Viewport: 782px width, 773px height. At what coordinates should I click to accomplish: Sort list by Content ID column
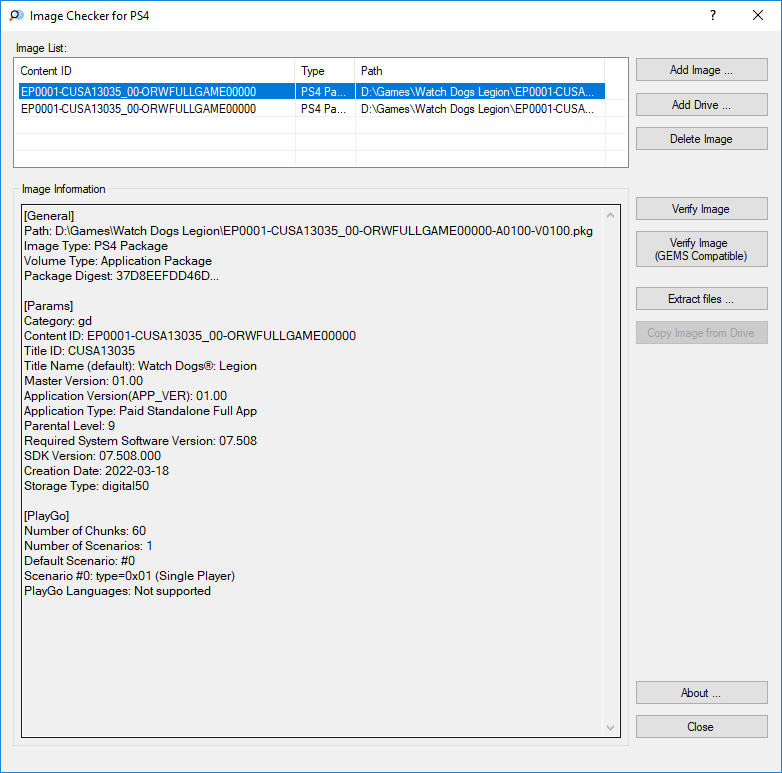tap(155, 71)
